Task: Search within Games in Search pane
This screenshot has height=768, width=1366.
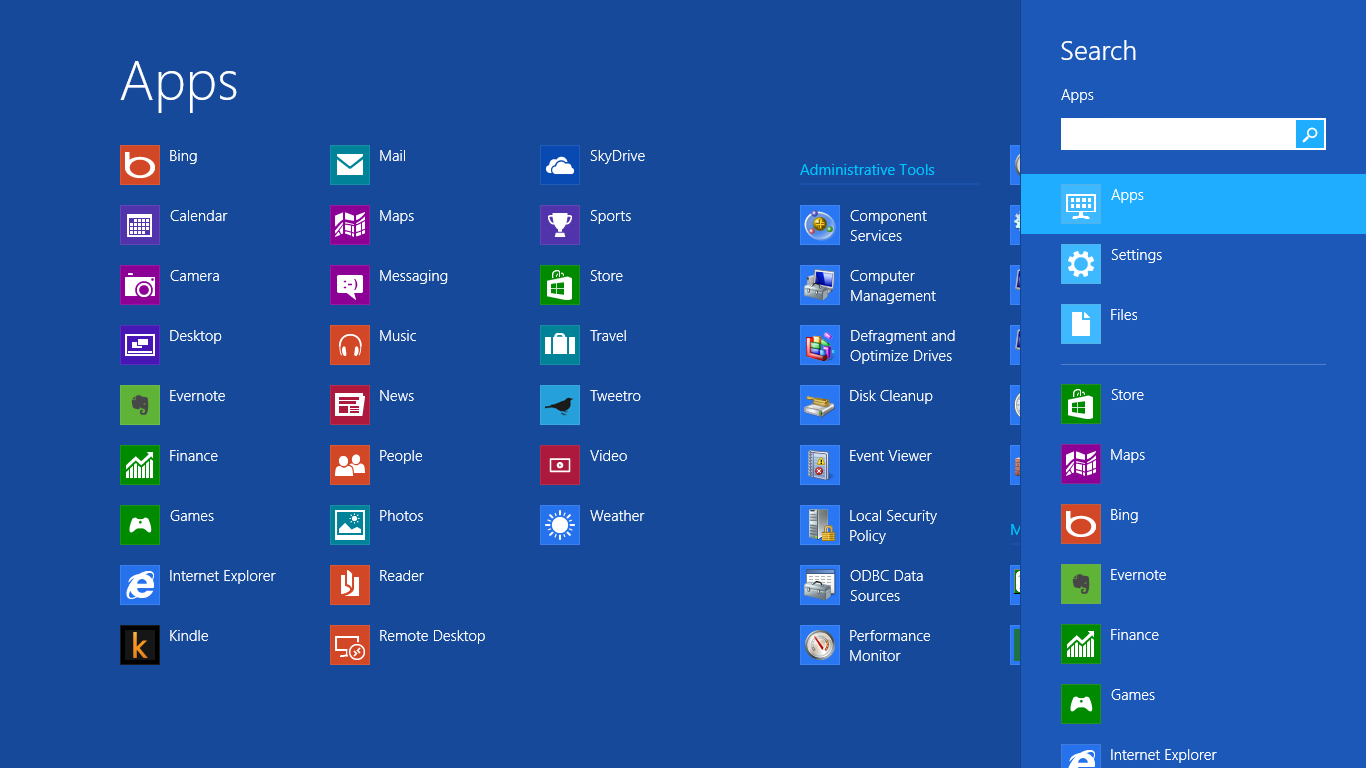Action: (1193, 704)
